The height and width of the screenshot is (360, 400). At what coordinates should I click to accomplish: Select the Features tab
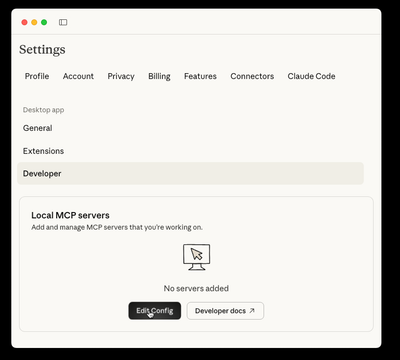(200, 76)
